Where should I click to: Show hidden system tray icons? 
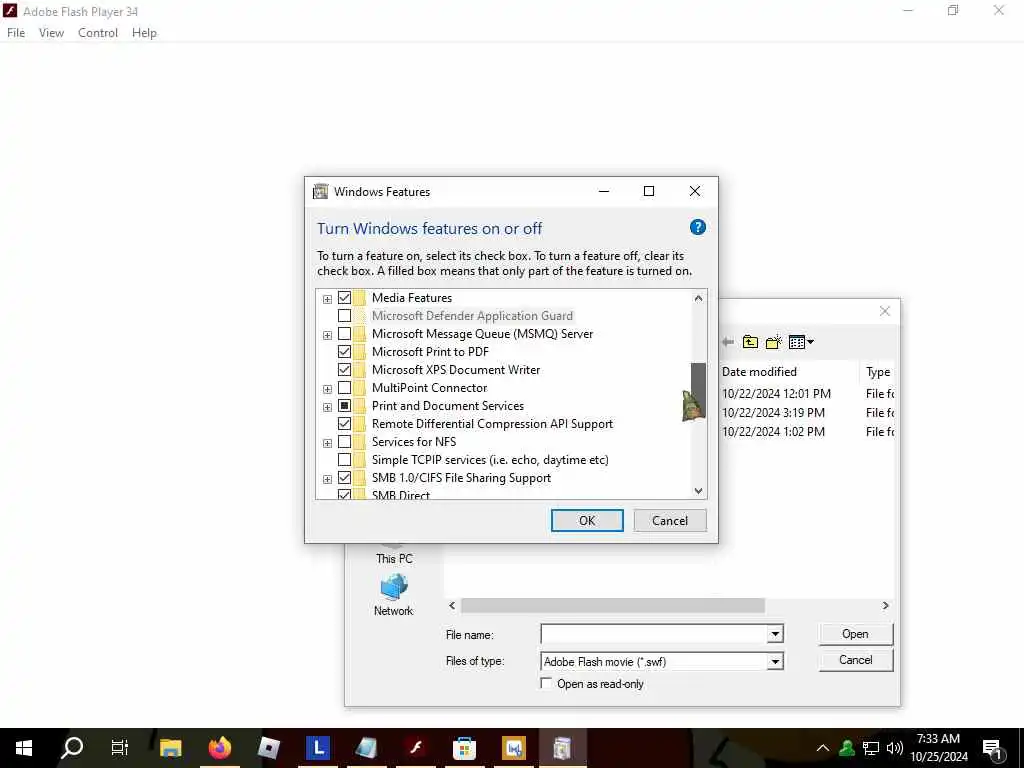pos(823,748)
